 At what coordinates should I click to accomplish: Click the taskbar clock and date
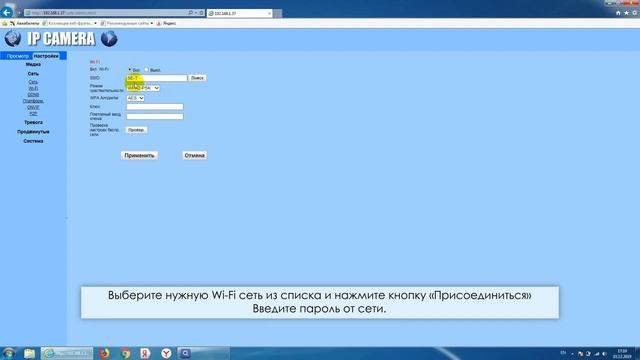pos(622,353)
